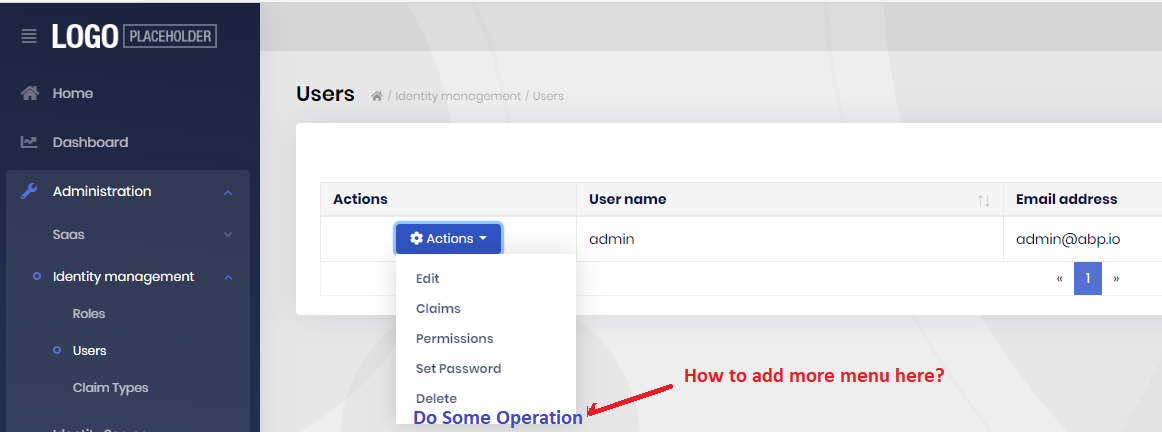Click the Administration wrench icon
This screenshot has height=432, width=1162.
pos(30,191)
